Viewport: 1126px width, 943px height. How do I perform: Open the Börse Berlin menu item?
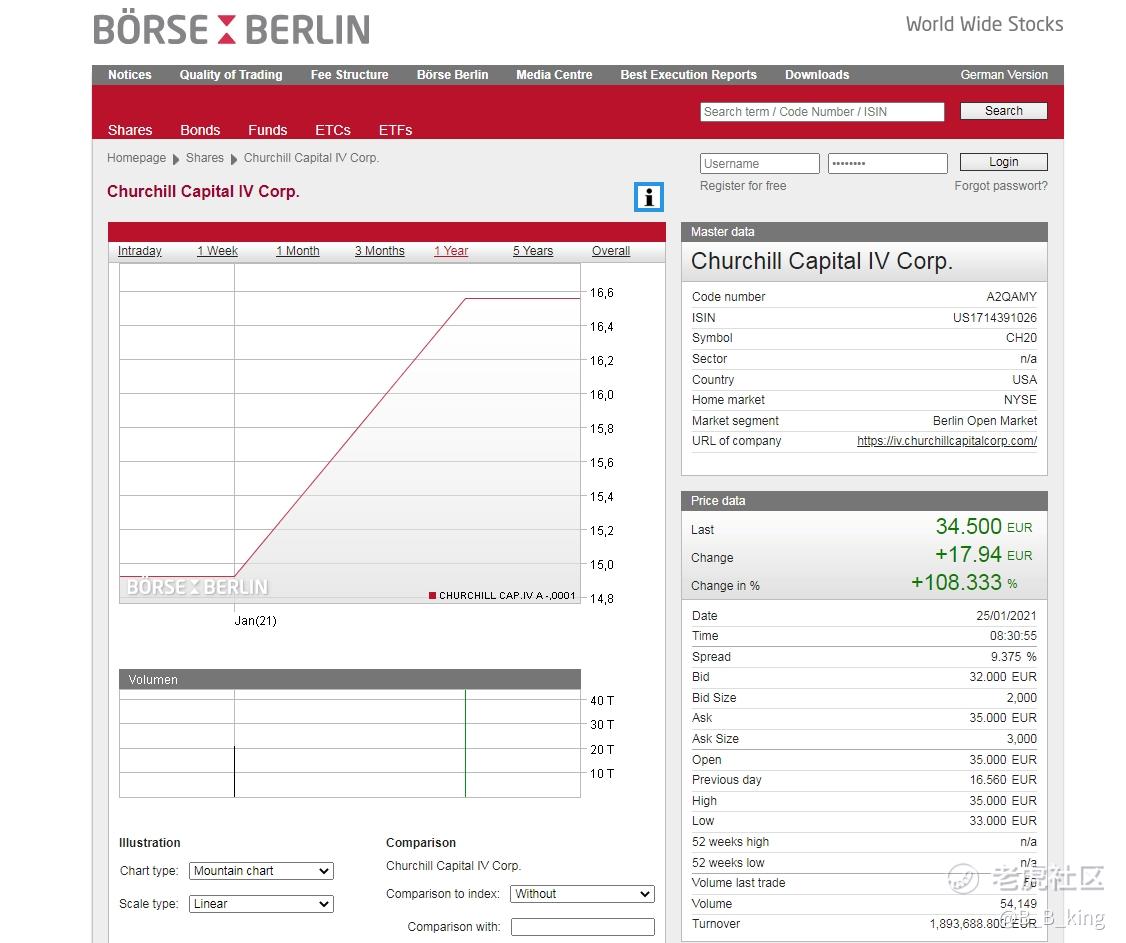pos(452,75)
